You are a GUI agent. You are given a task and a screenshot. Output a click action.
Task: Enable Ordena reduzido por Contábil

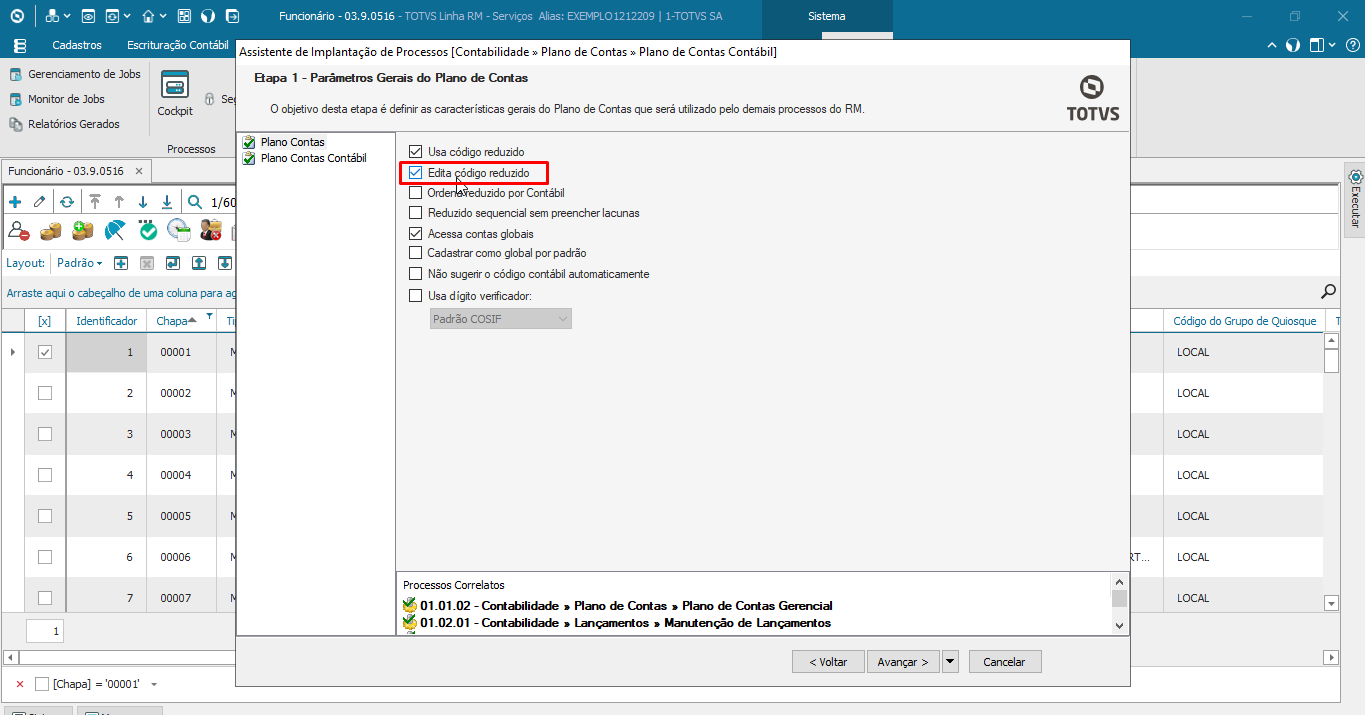(416, 193)
